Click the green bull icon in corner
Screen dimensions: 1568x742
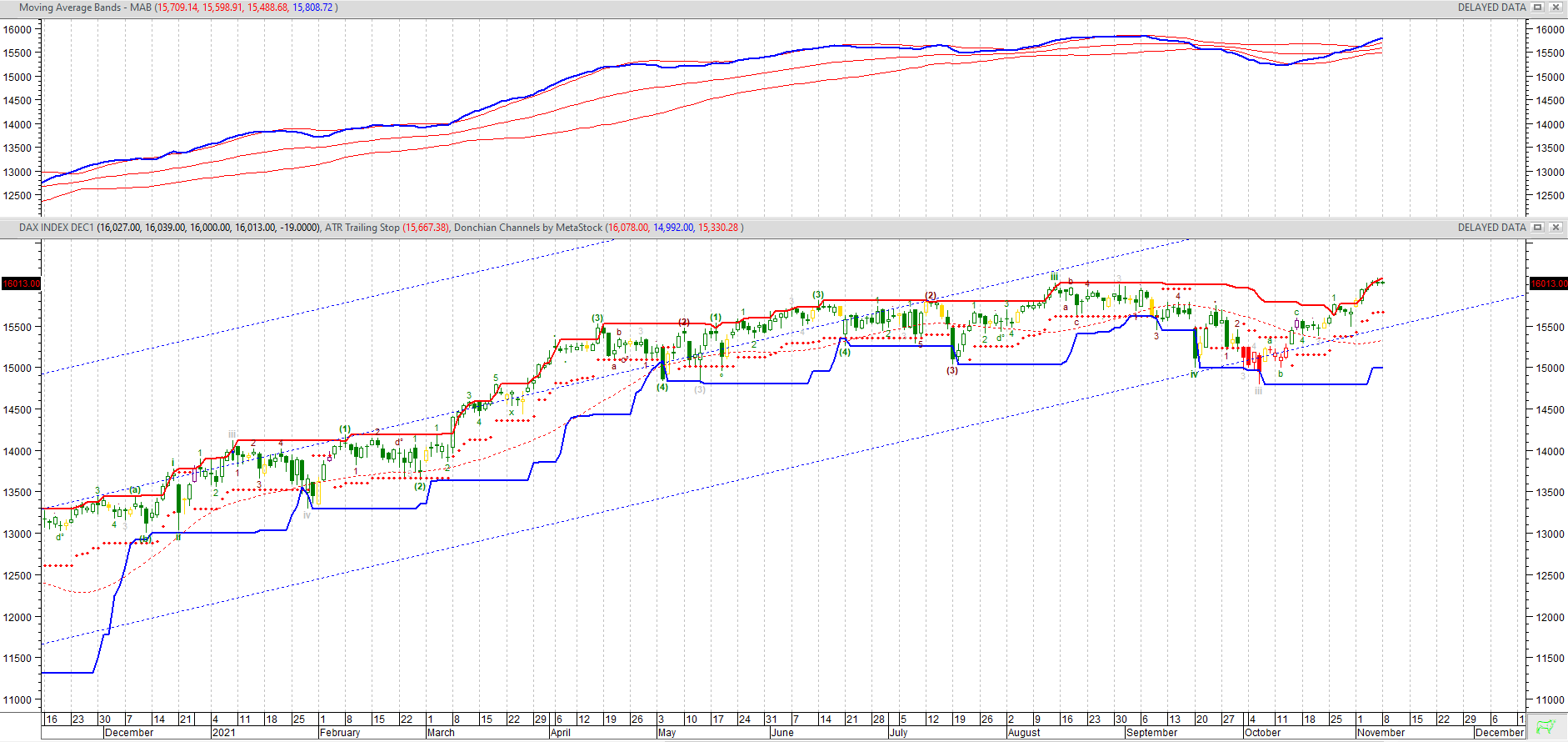point(1546,727)
